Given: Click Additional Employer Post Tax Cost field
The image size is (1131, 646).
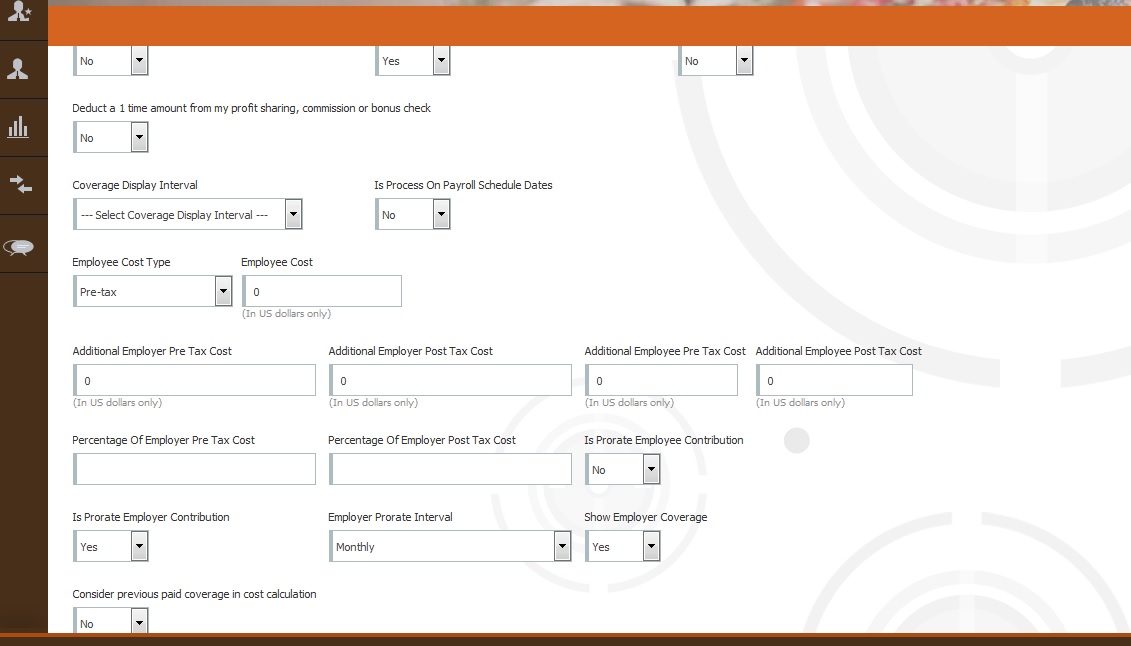Looking at the screenshot, I should pyautogui.click(x=450, y=380).
